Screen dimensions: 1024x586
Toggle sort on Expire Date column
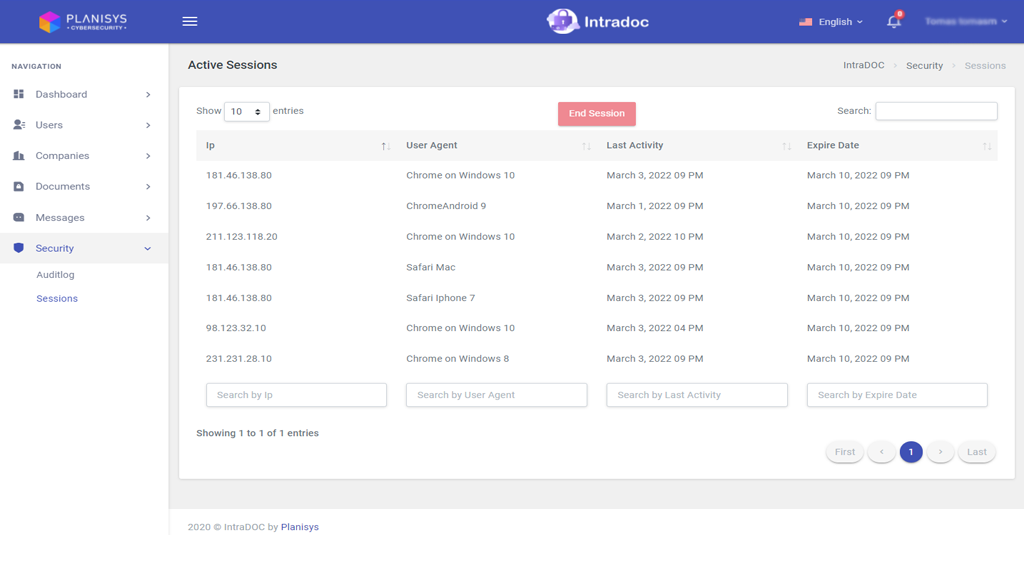click(986, 146)
